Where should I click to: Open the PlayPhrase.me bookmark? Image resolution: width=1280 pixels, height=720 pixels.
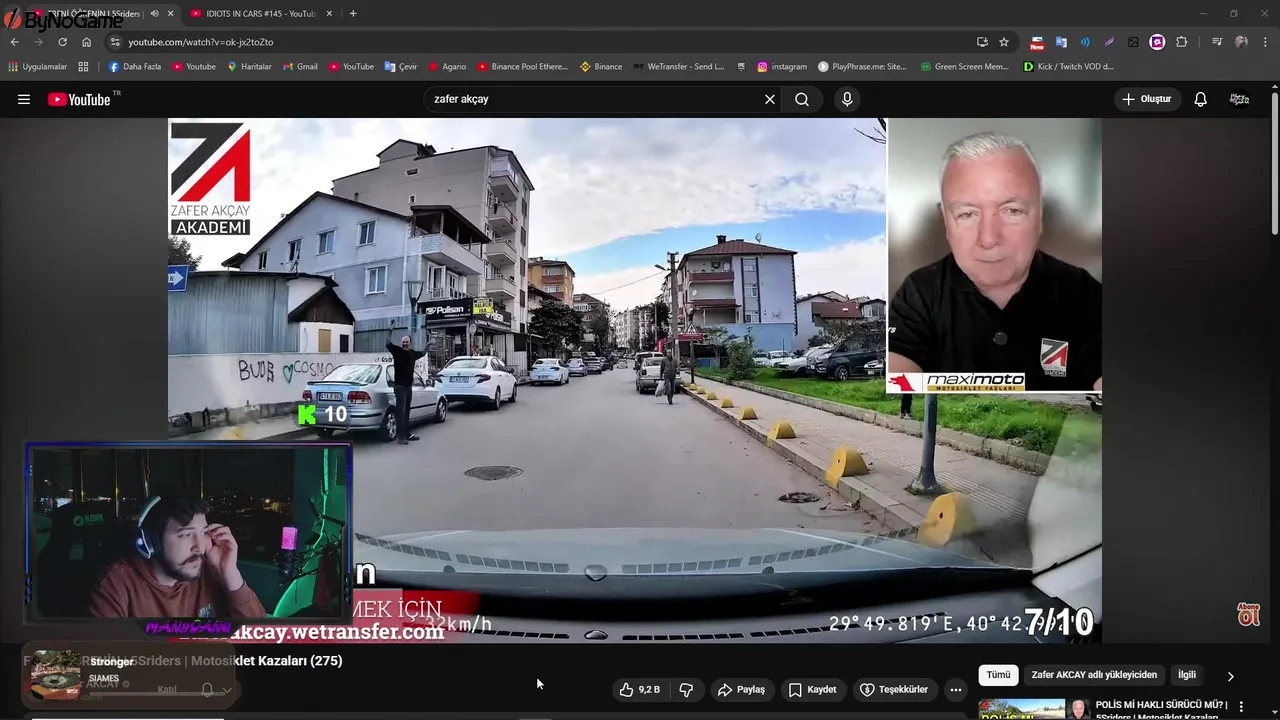[x=862, y=67]
